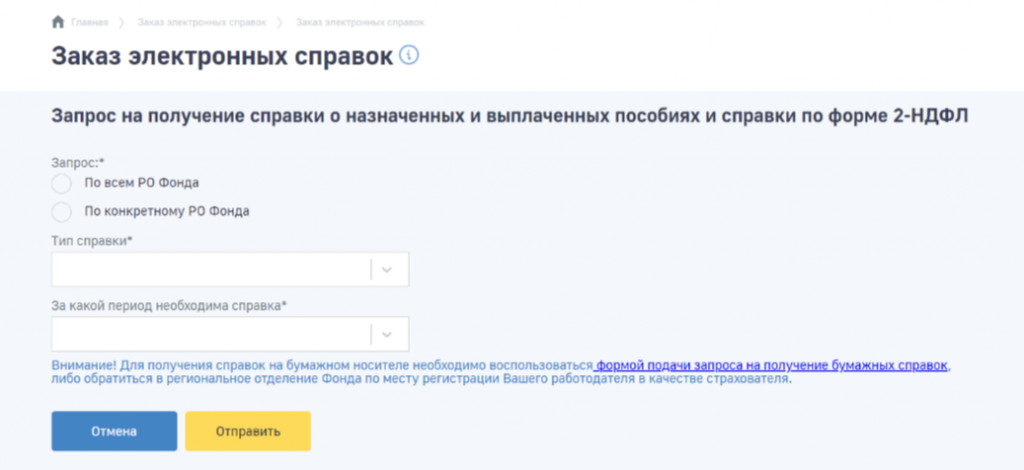Open the paper certificate request form link
Viewport: 1024px width, 470px height.
click(x=772, y=365)
